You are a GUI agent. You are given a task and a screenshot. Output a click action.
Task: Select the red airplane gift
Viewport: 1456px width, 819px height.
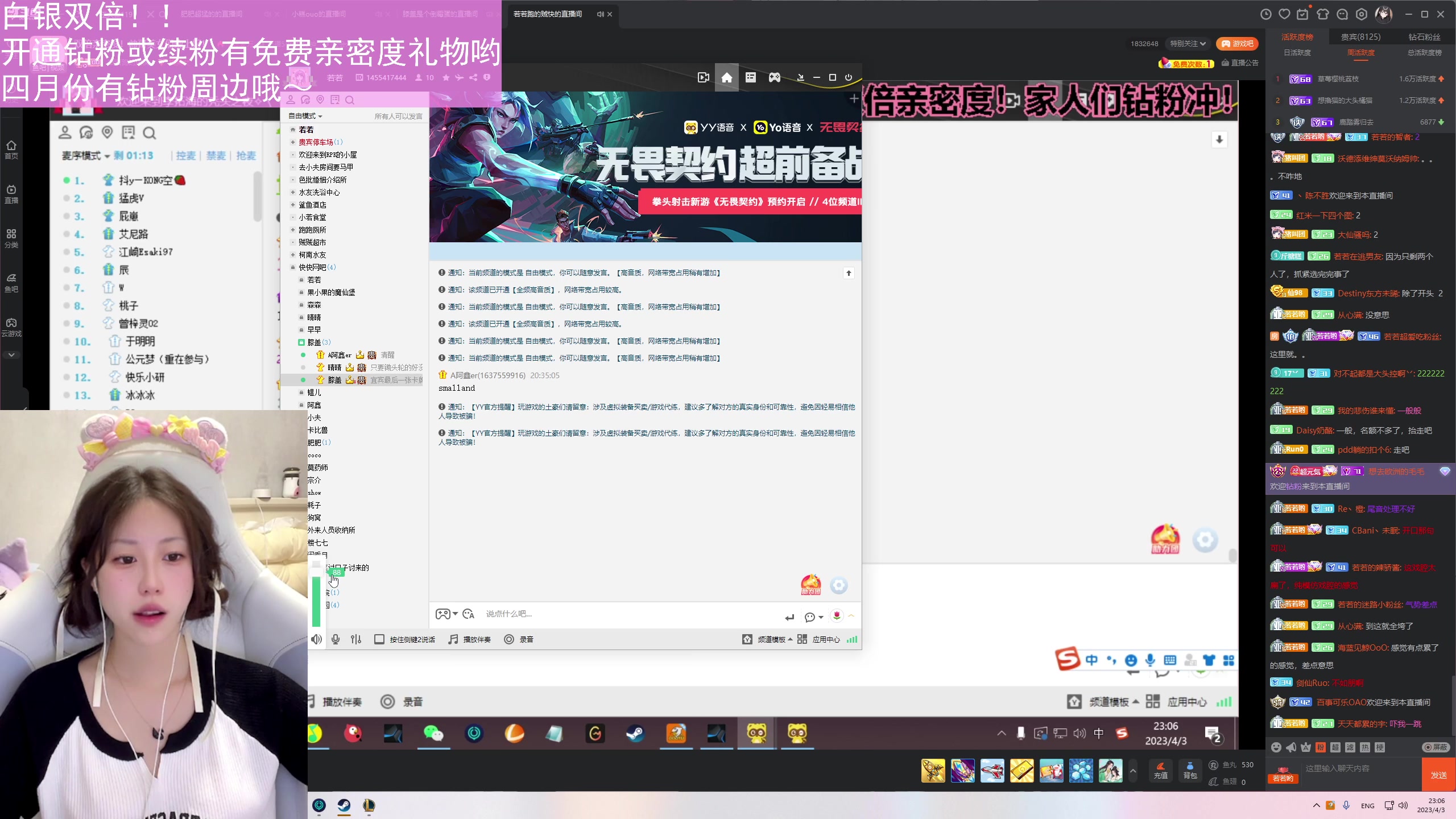[992, 771]
